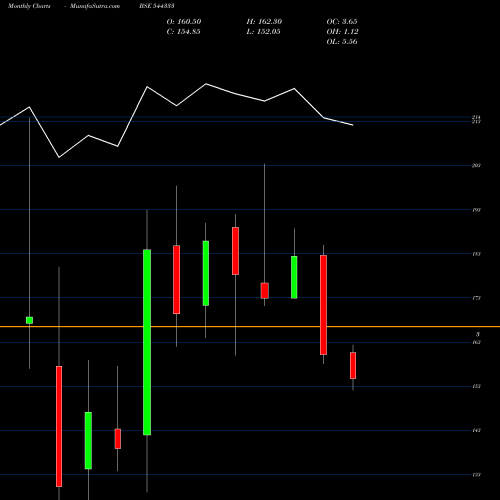Screen dimensions: 500x500
Task: Click the 153 price axis label
Action: click(476, 386)
